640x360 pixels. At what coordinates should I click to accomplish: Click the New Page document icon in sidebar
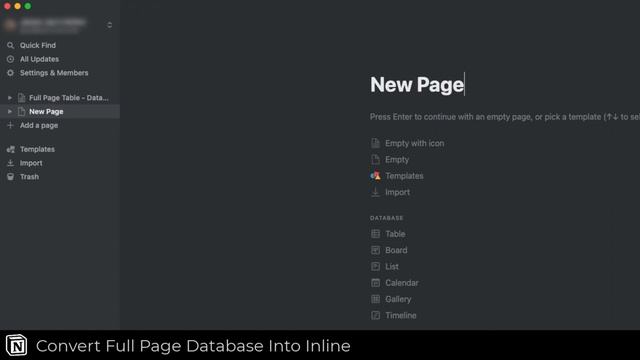[22, 111]
